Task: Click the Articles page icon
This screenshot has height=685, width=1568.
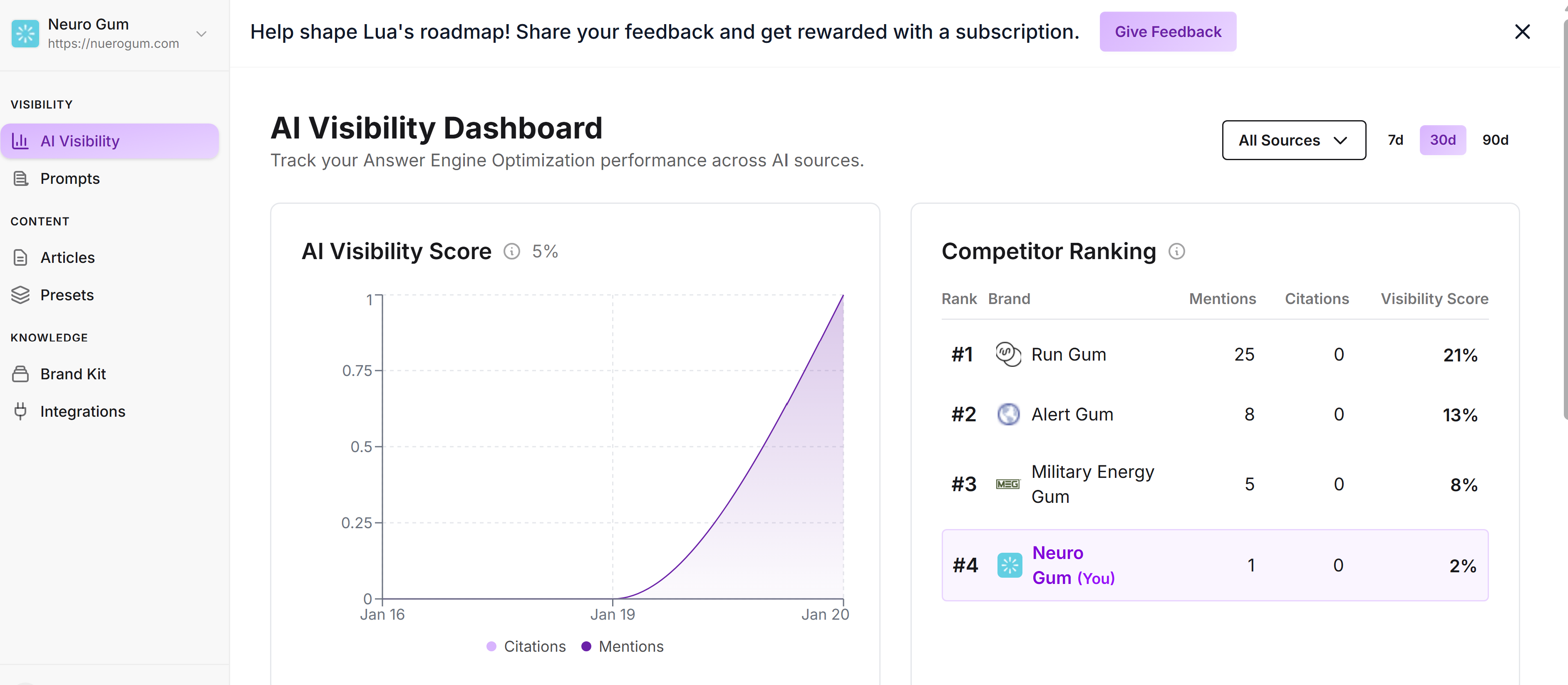Action: pyautogui.click(x=20, y=257)
